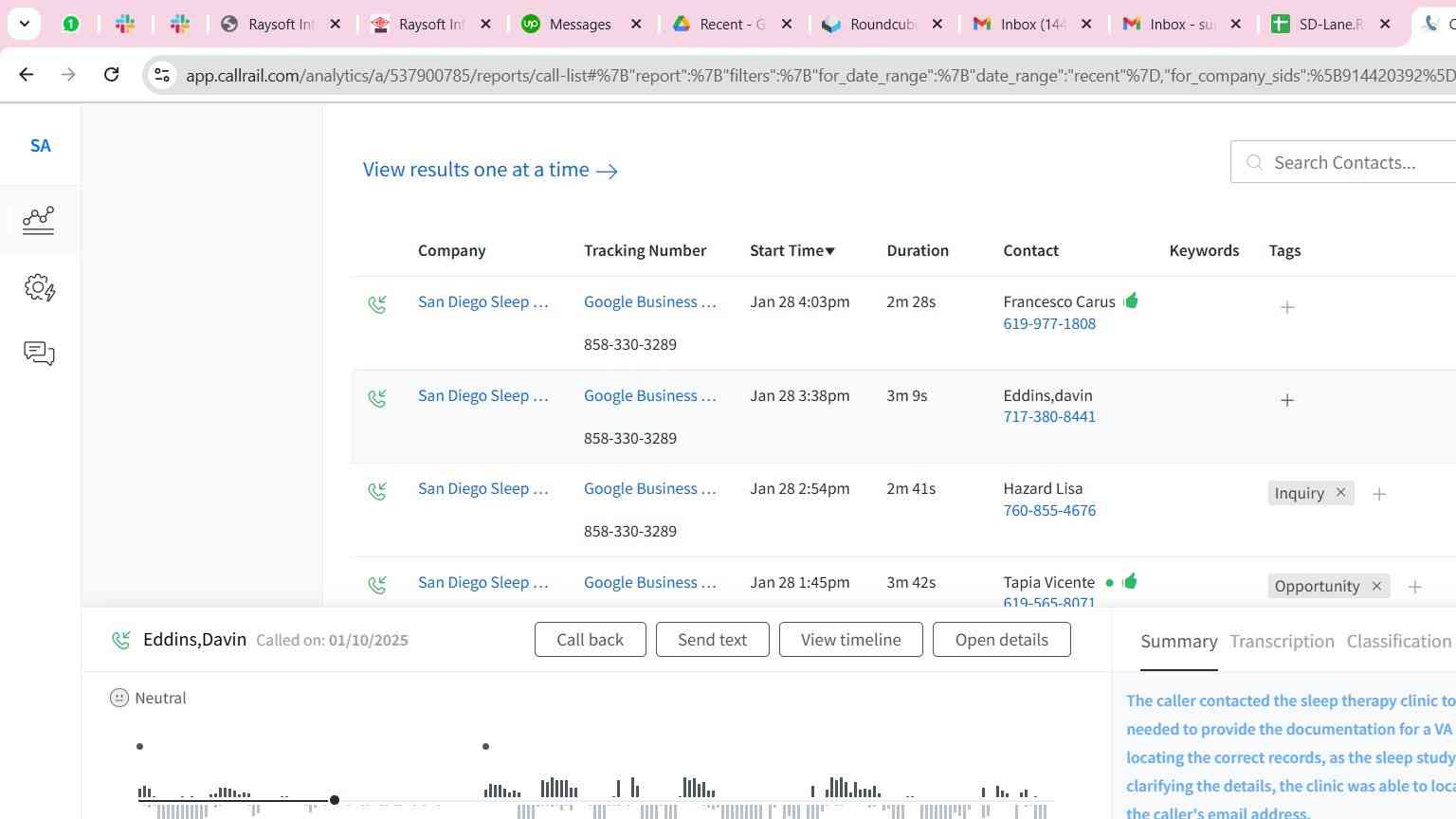Screen dimensions: 1456x819
Task: Click Francesco Carus contact name
Action: 1059,301
